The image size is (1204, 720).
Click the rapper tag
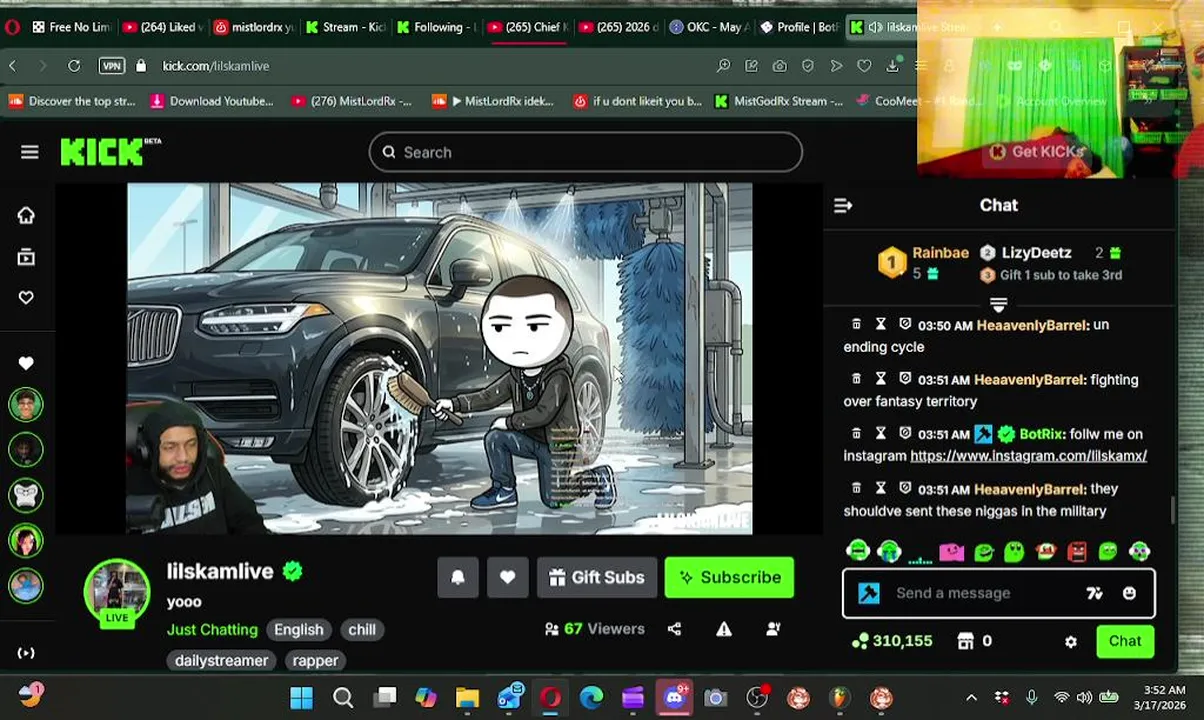[x=315, y=660]
